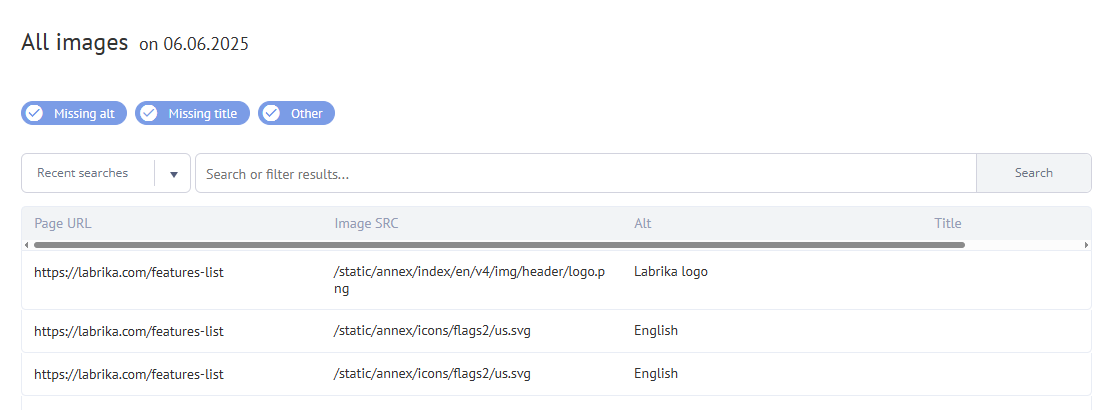Click the table's horizontal scrollbar thumb
This screenshot has width=1112, height=410.
499,245
